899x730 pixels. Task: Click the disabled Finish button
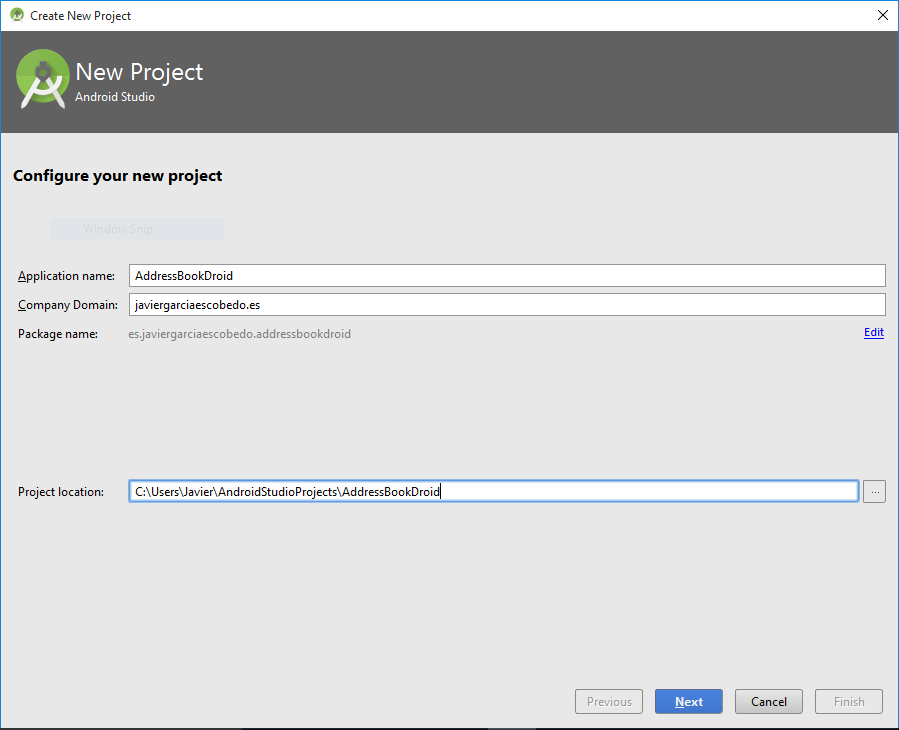coord(849,702)
